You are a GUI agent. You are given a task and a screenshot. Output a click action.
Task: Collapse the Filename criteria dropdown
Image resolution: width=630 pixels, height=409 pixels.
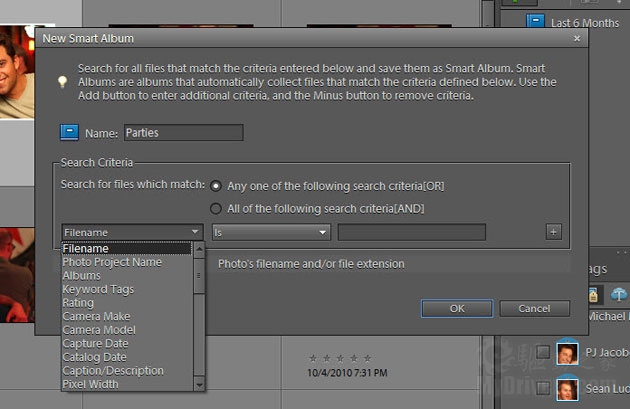pyautogui.click(x=196, y=232)
